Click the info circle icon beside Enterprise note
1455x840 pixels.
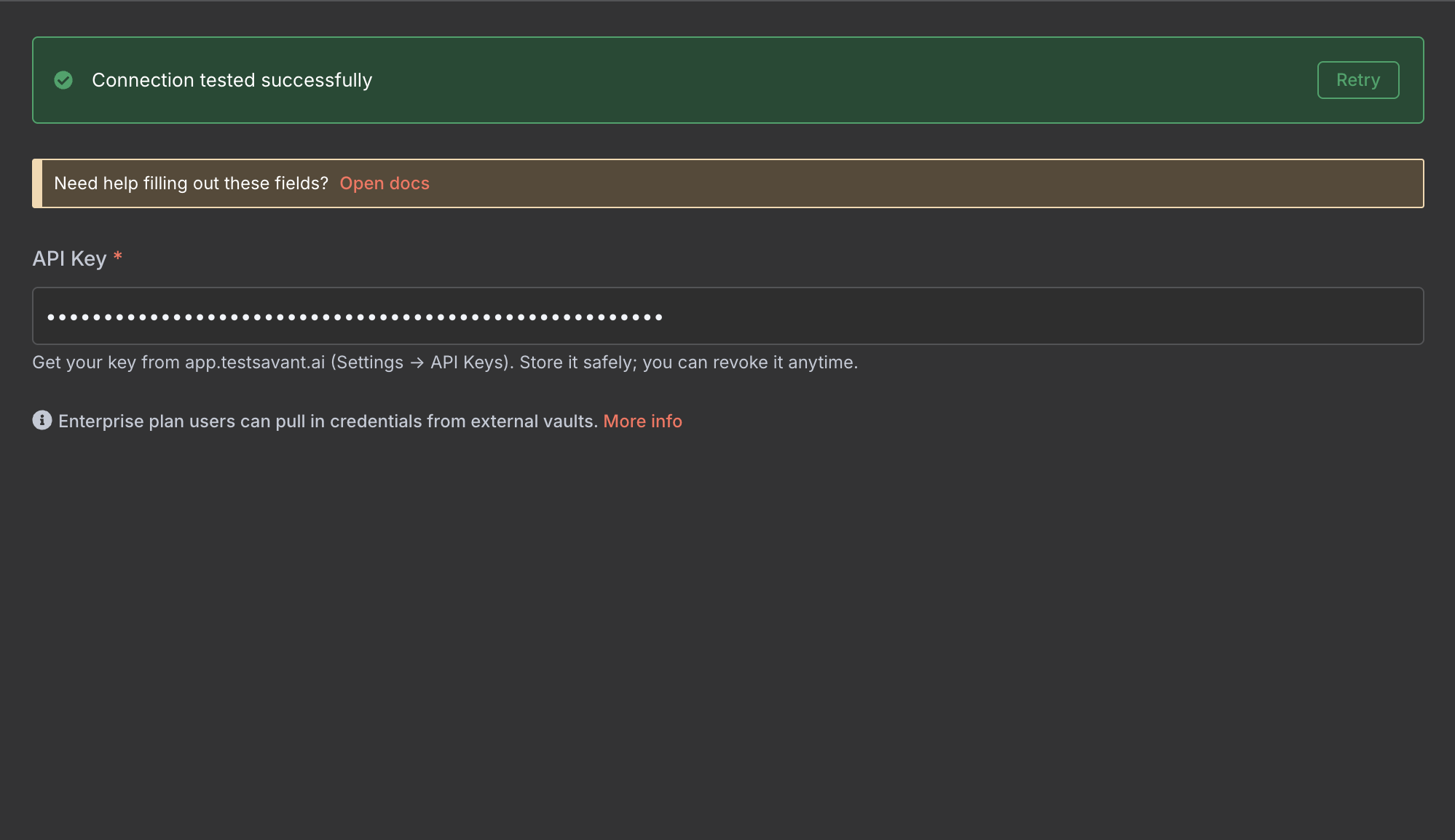point(42,421)
